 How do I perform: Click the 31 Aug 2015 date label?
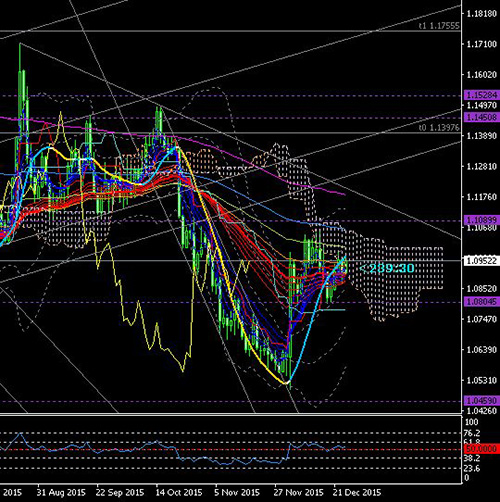[x=61, y=493]
